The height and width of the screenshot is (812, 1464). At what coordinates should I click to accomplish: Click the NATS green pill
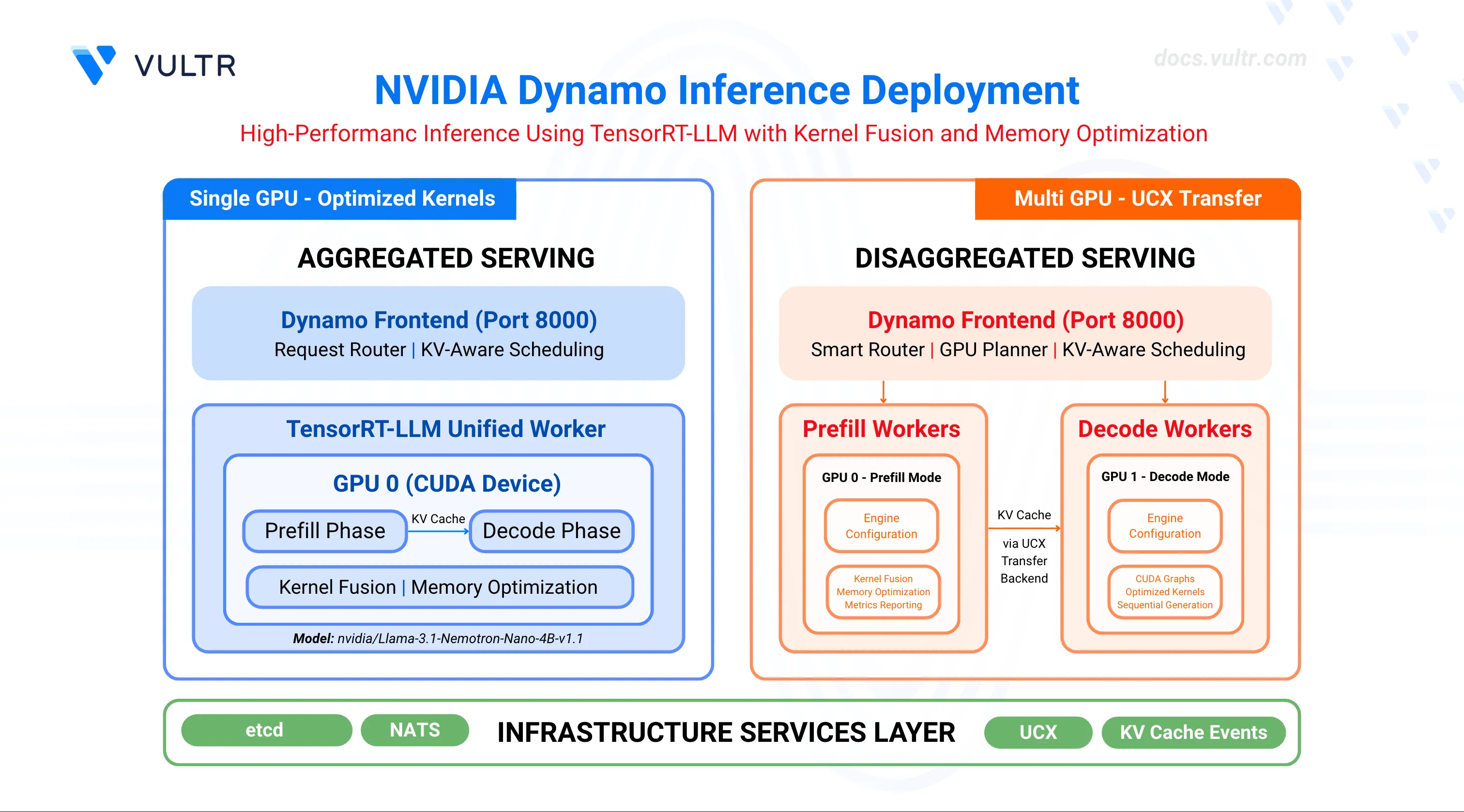point(415,730)
